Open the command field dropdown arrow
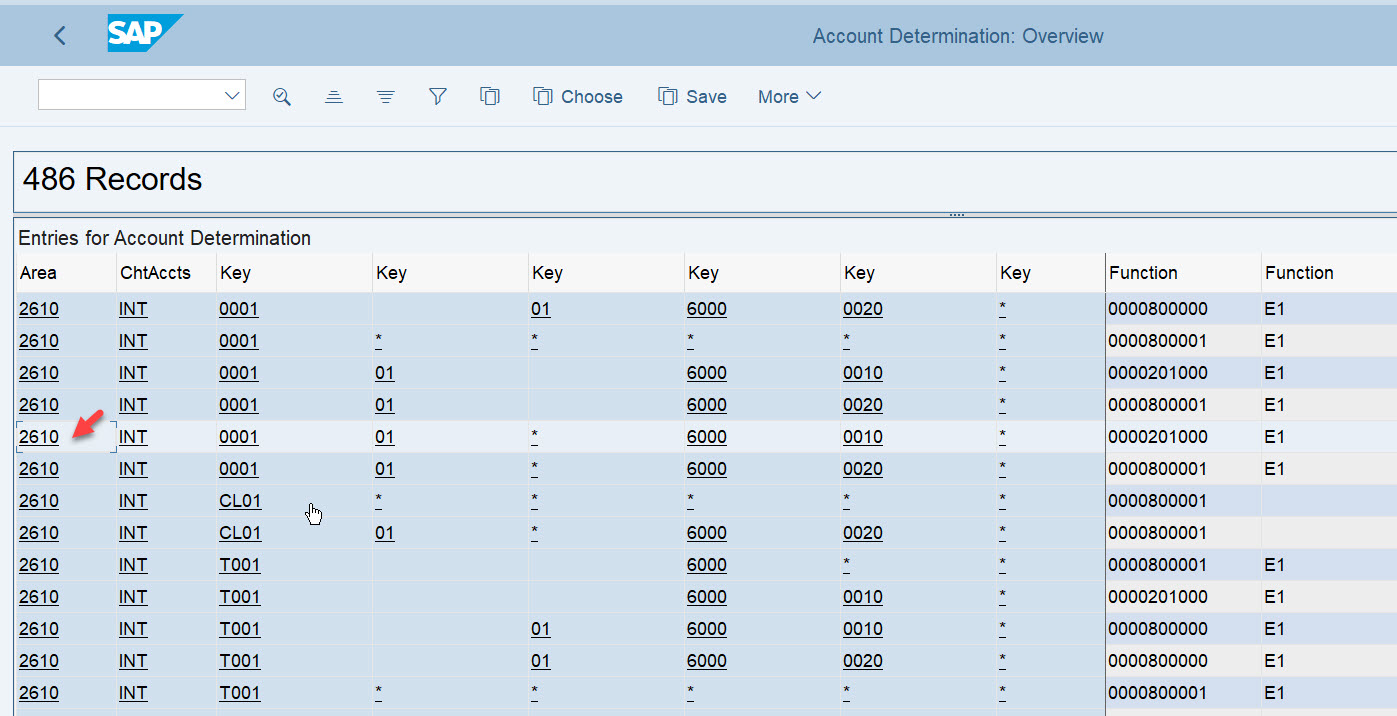1397x716 pixels. (x=232, y=94)
